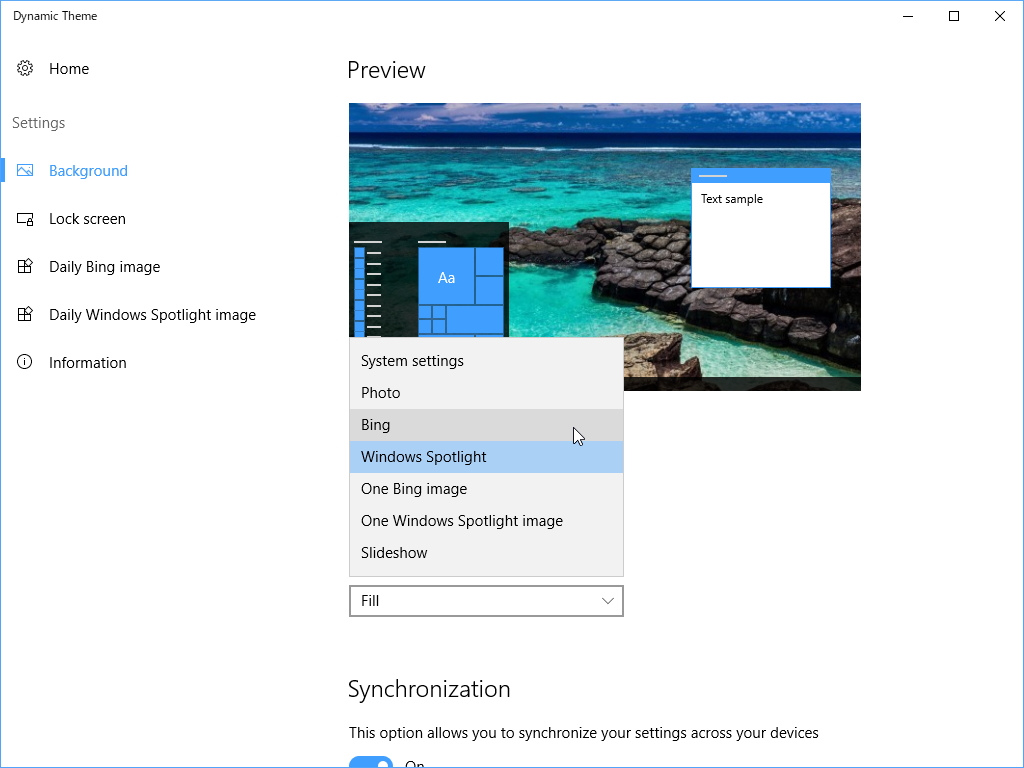Choose One Windows Spotlight image option
1024x768 pixels.
[x=487, y=520]
